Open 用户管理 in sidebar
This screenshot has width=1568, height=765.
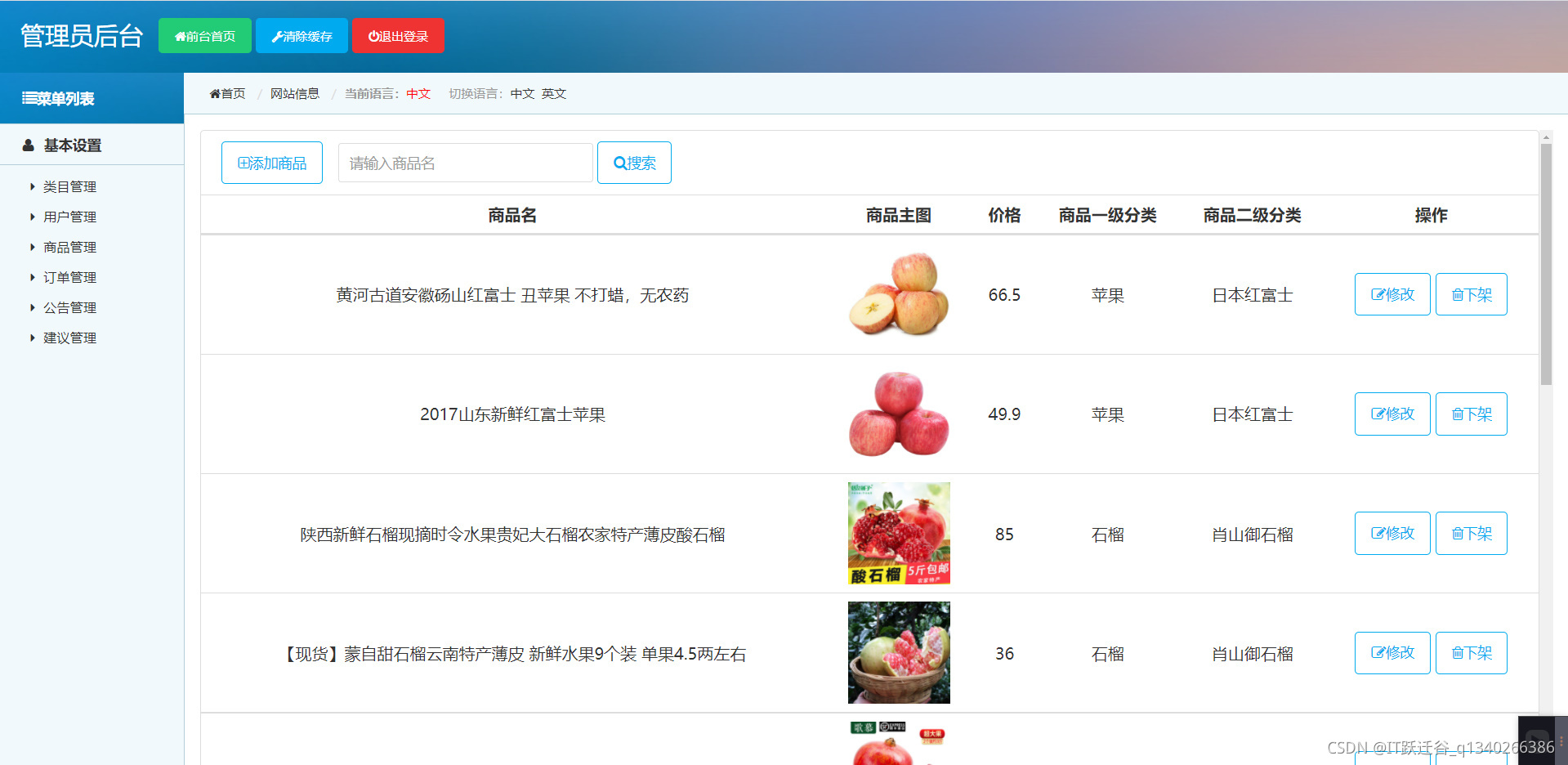tap(69, 217)
